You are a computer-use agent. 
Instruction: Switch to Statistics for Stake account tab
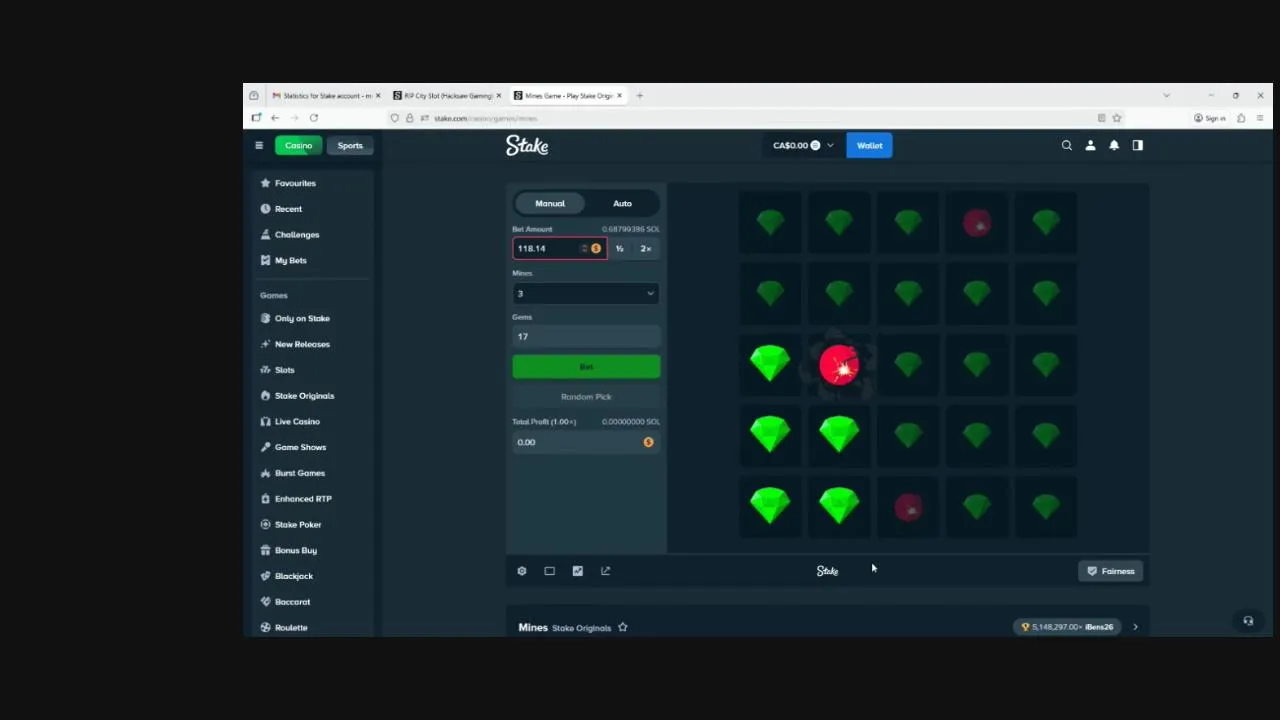[326, 96]
